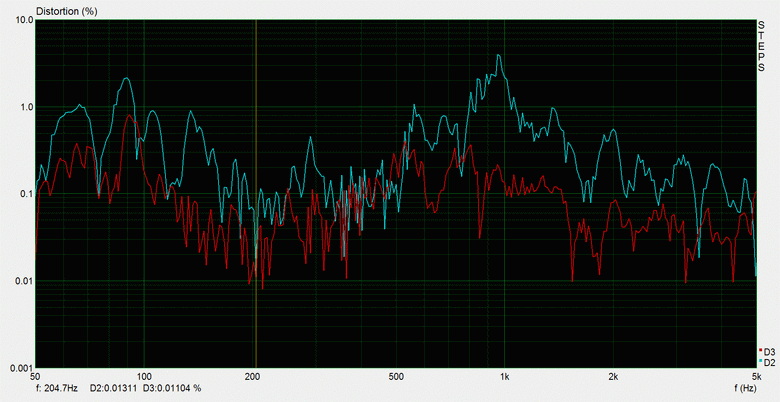Image resolution: width=780 pixels, height=402 pixels.
Task: Click the '5k' frequency axis label
Action: click(757, 377)
